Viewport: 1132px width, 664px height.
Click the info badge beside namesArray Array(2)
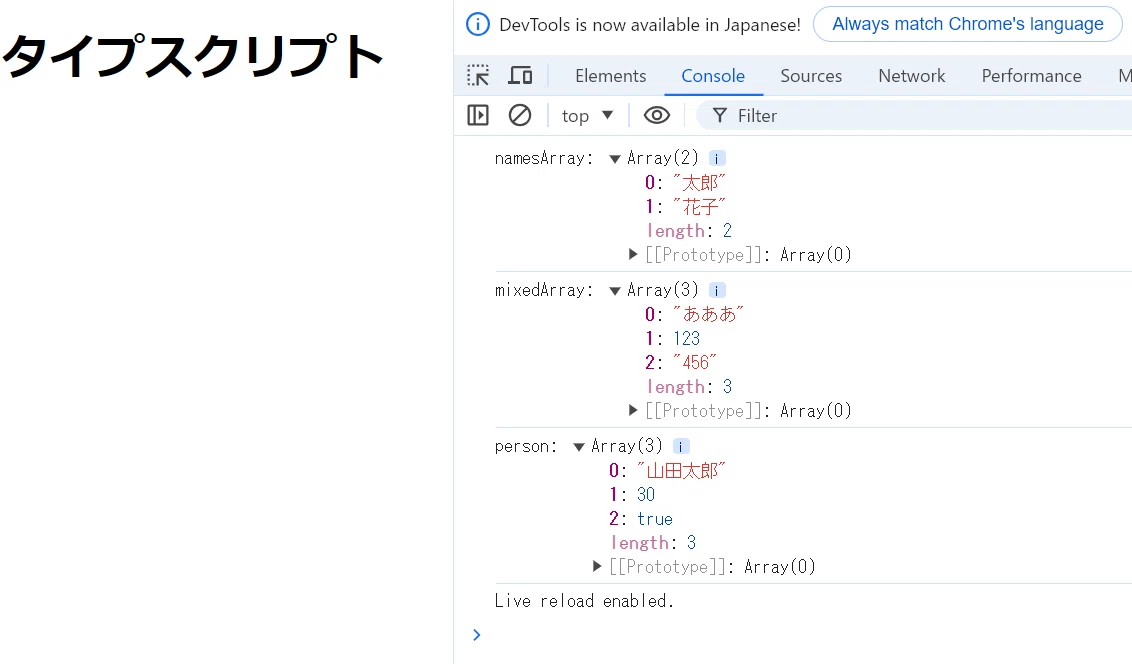click(x=717, y=158)
